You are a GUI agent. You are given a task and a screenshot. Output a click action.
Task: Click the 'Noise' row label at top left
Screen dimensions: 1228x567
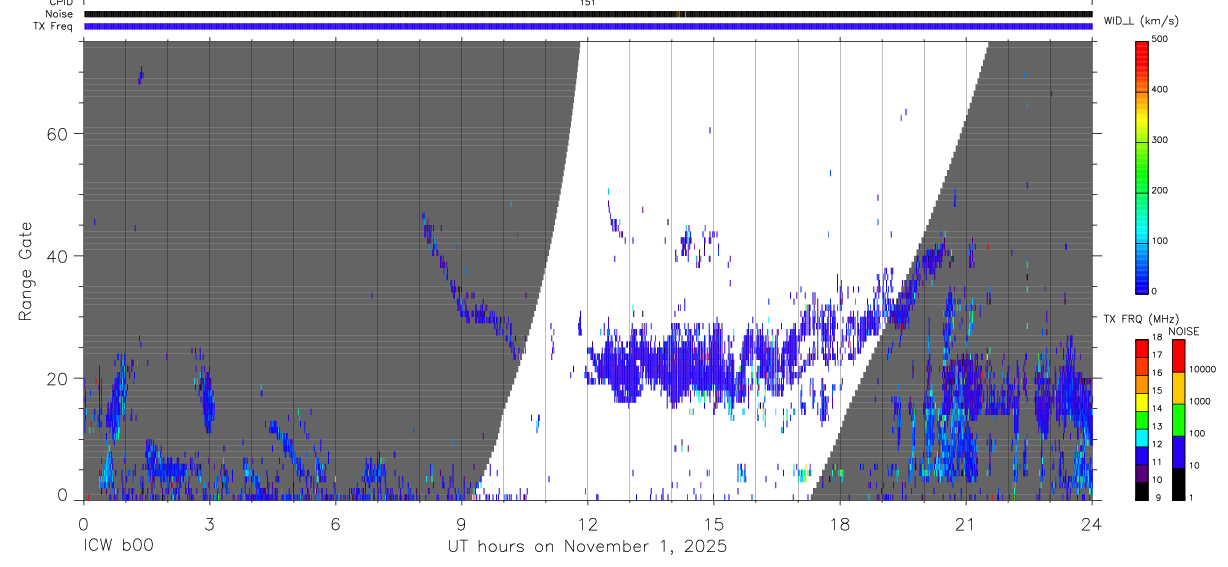(60, 14)
